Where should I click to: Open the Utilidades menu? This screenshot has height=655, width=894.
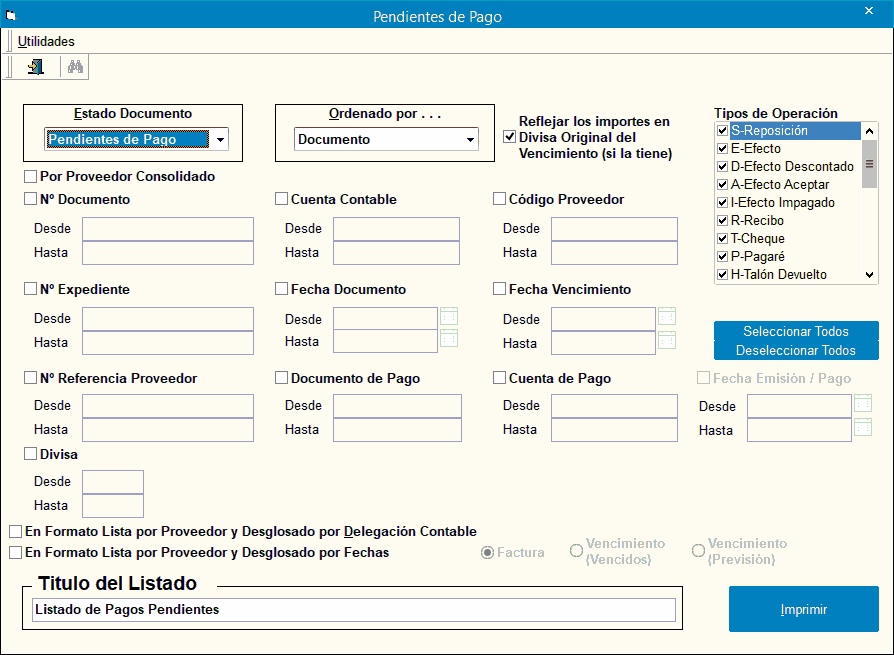point(46,42)
